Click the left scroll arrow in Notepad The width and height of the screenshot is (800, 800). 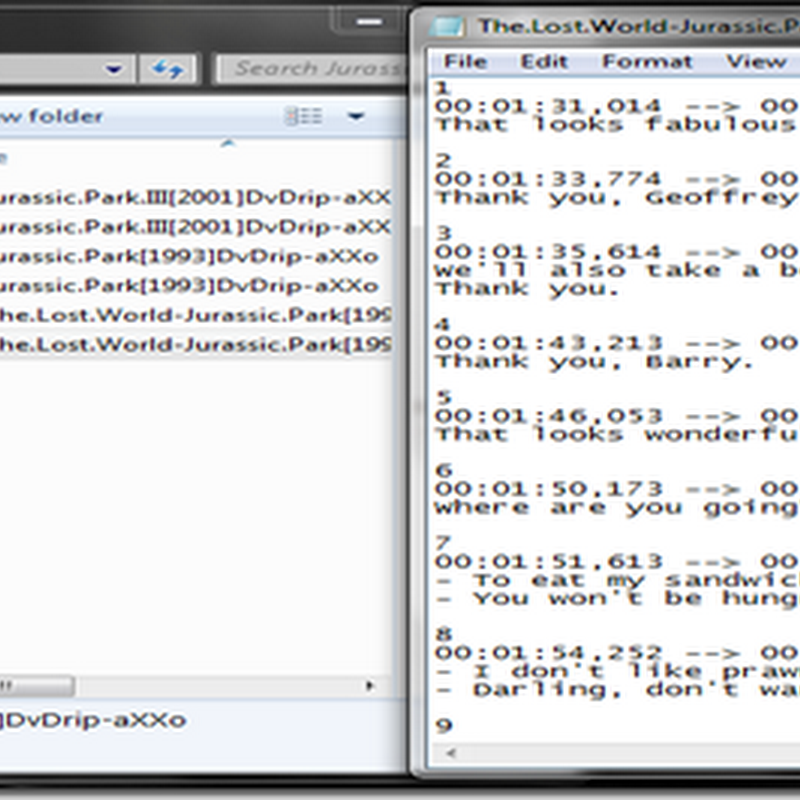coord(450,753)
